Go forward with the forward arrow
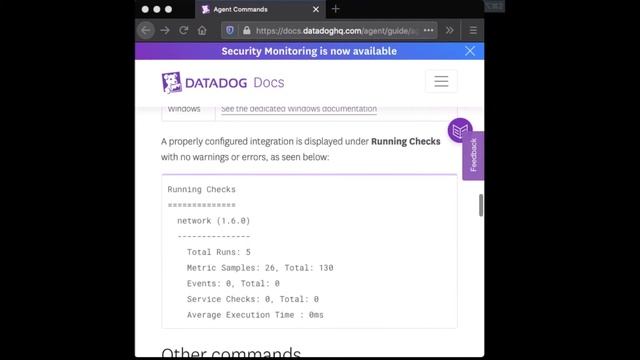 coord(165,31)
